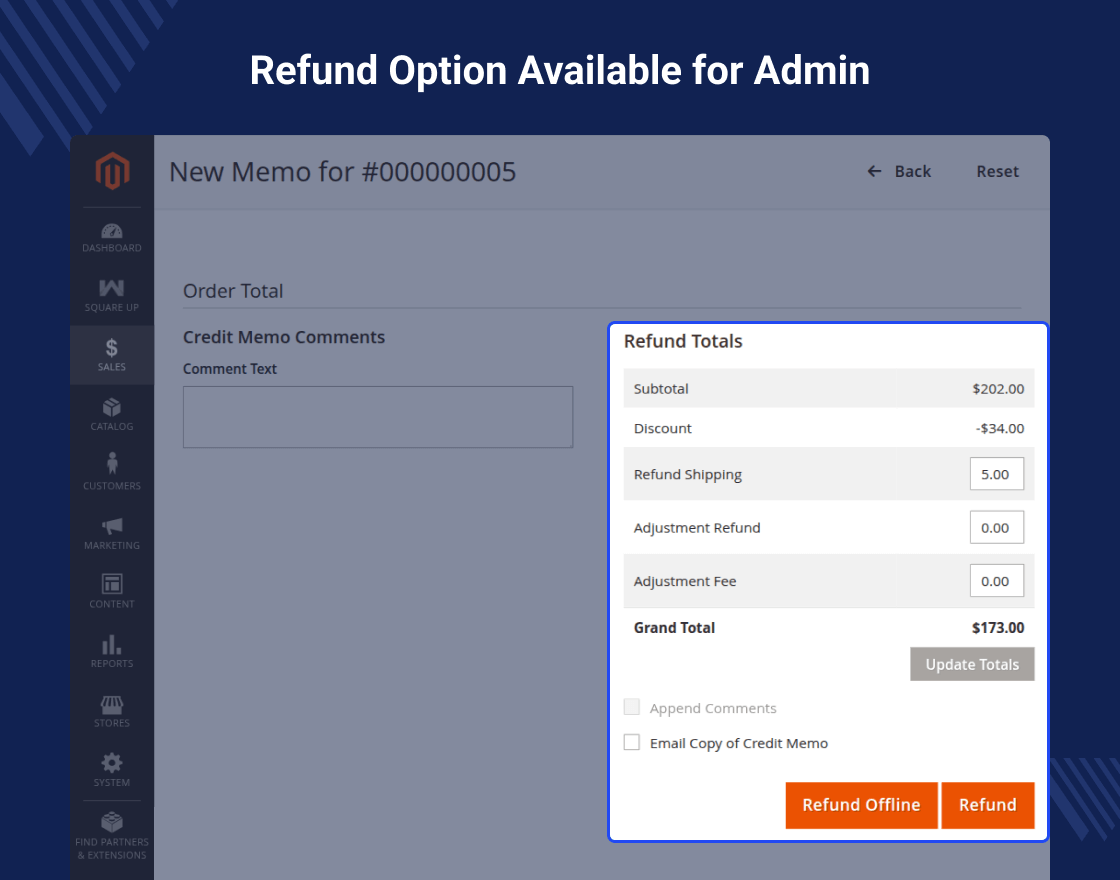Open the Customers person icon
The width and height of the screenshot is (1120, 880).
tap(112, 465)
